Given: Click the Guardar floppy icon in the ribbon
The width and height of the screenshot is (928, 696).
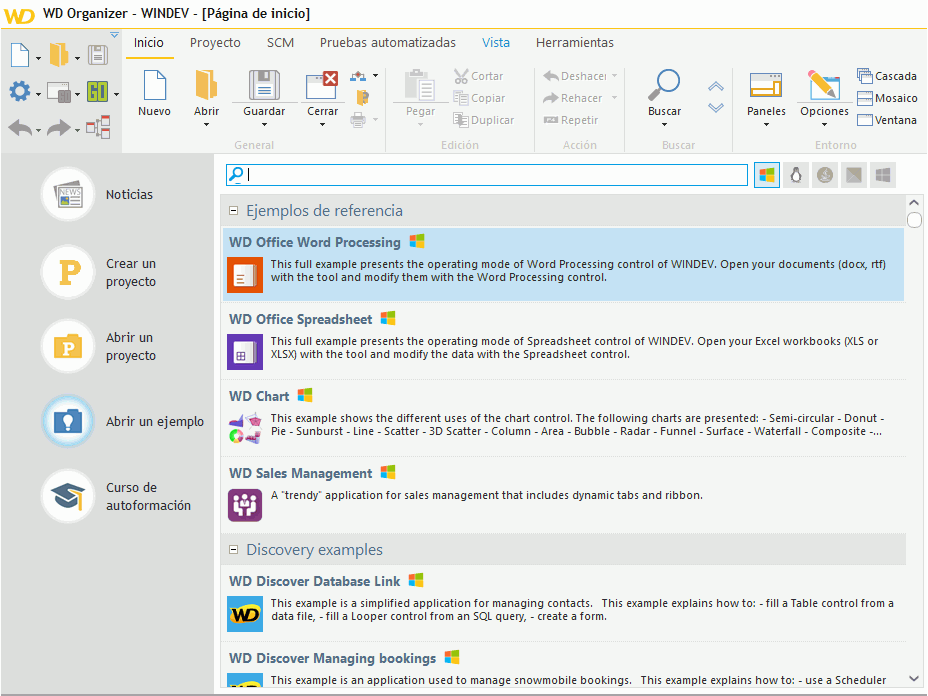Looking at the screenshot, I should point(264,85).
